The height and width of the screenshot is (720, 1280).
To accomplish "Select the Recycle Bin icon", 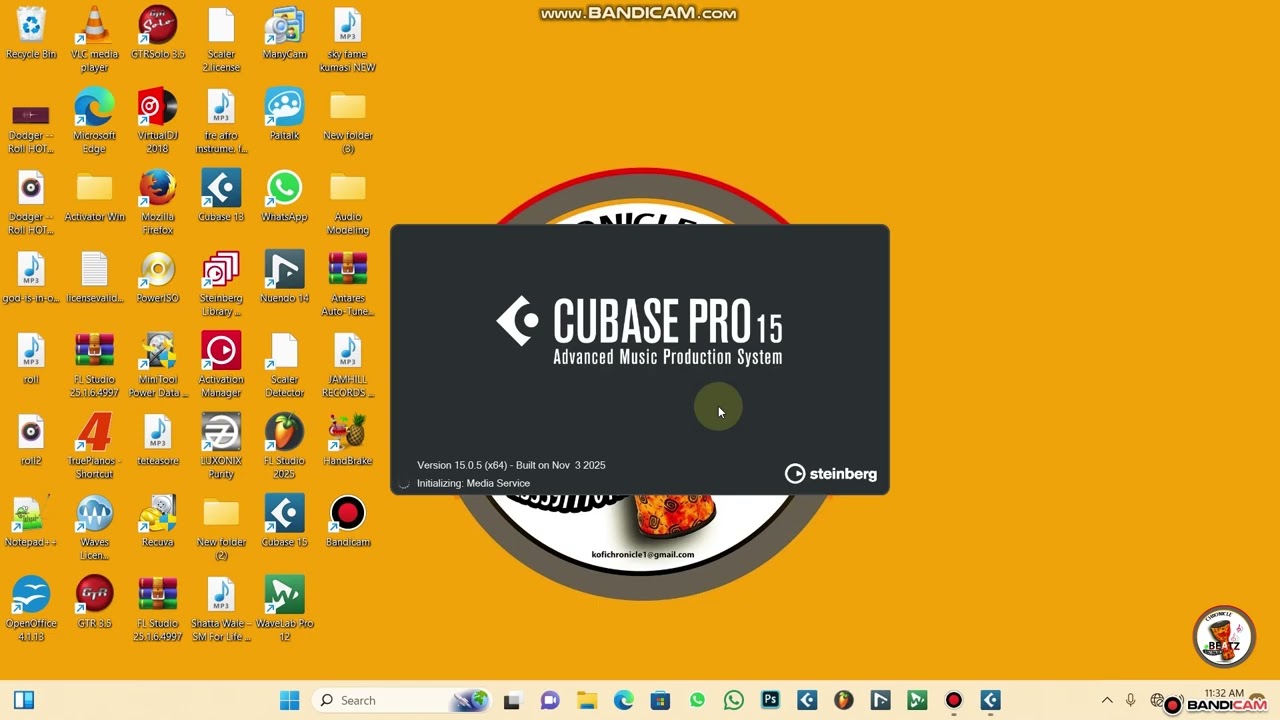I will click(x=31, y=34).
